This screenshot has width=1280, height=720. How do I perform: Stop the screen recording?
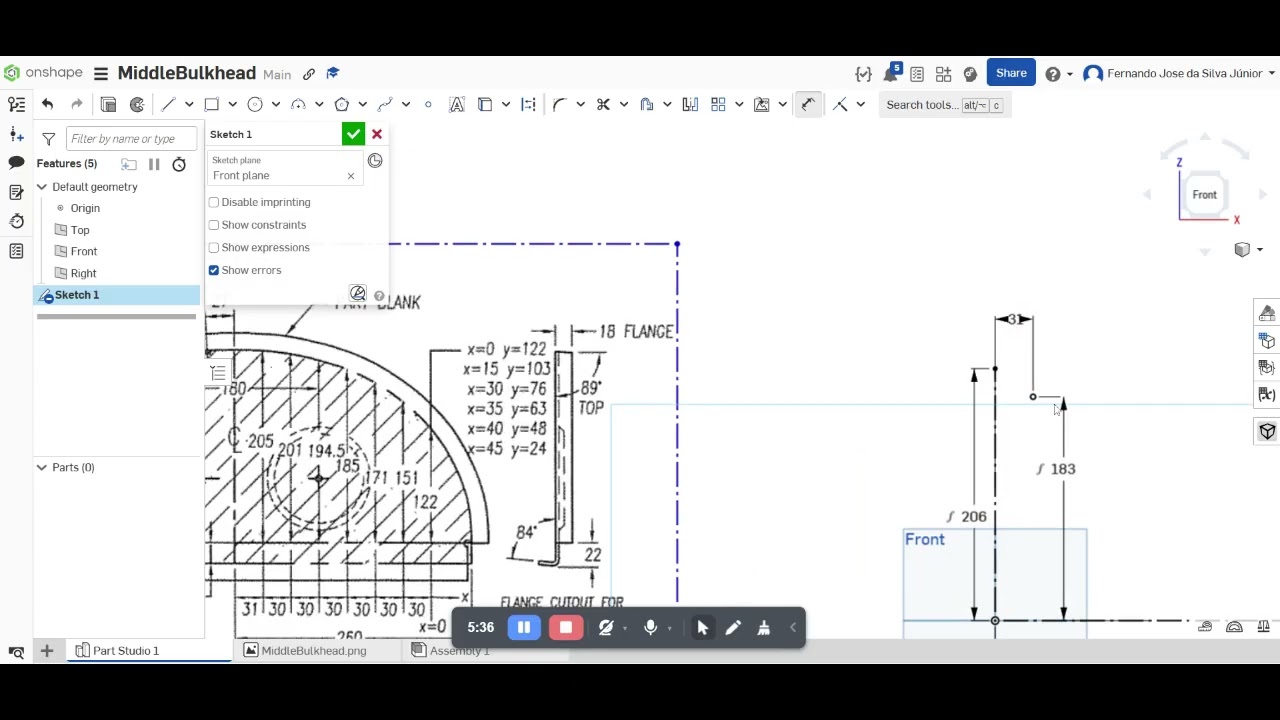coord(566,627)
